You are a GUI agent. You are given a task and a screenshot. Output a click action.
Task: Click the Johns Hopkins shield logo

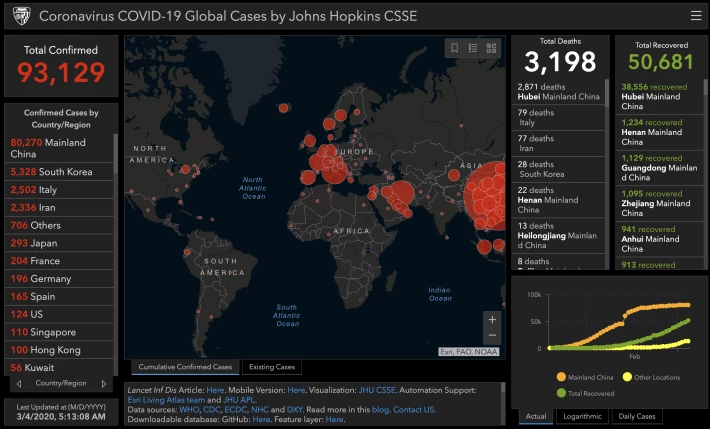tap(21, 16)
